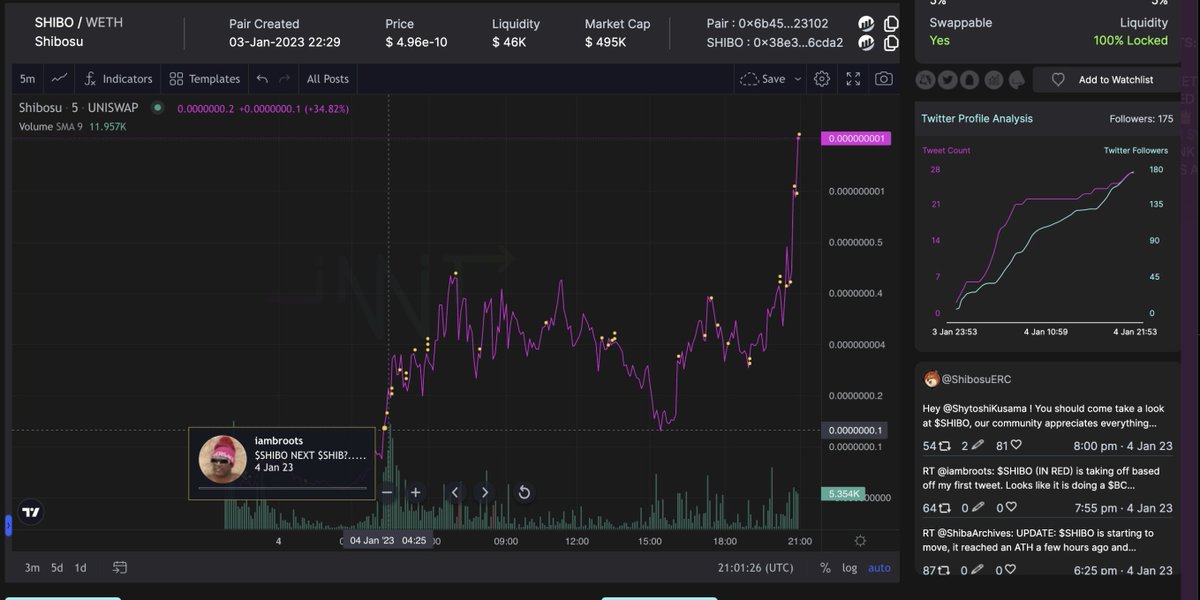Save the chart layout
Screen dimensions: 1200x600
click(762, 79)
